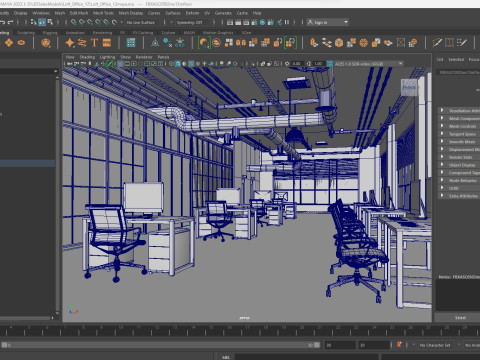Expand the Mesh Controls section
The width and height of the screenshot is (480, 360).
coord(459,126)
